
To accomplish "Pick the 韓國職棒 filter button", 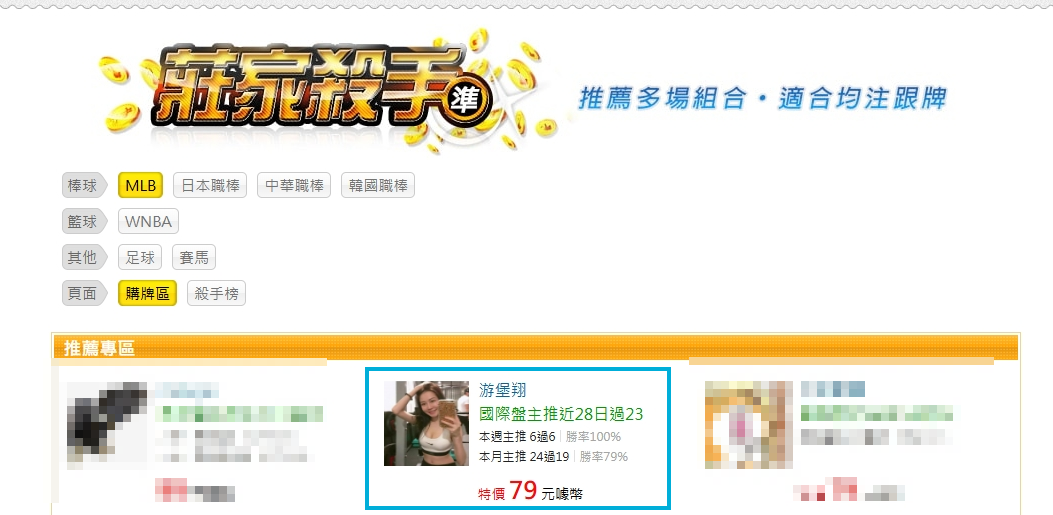I will point(378,185).
